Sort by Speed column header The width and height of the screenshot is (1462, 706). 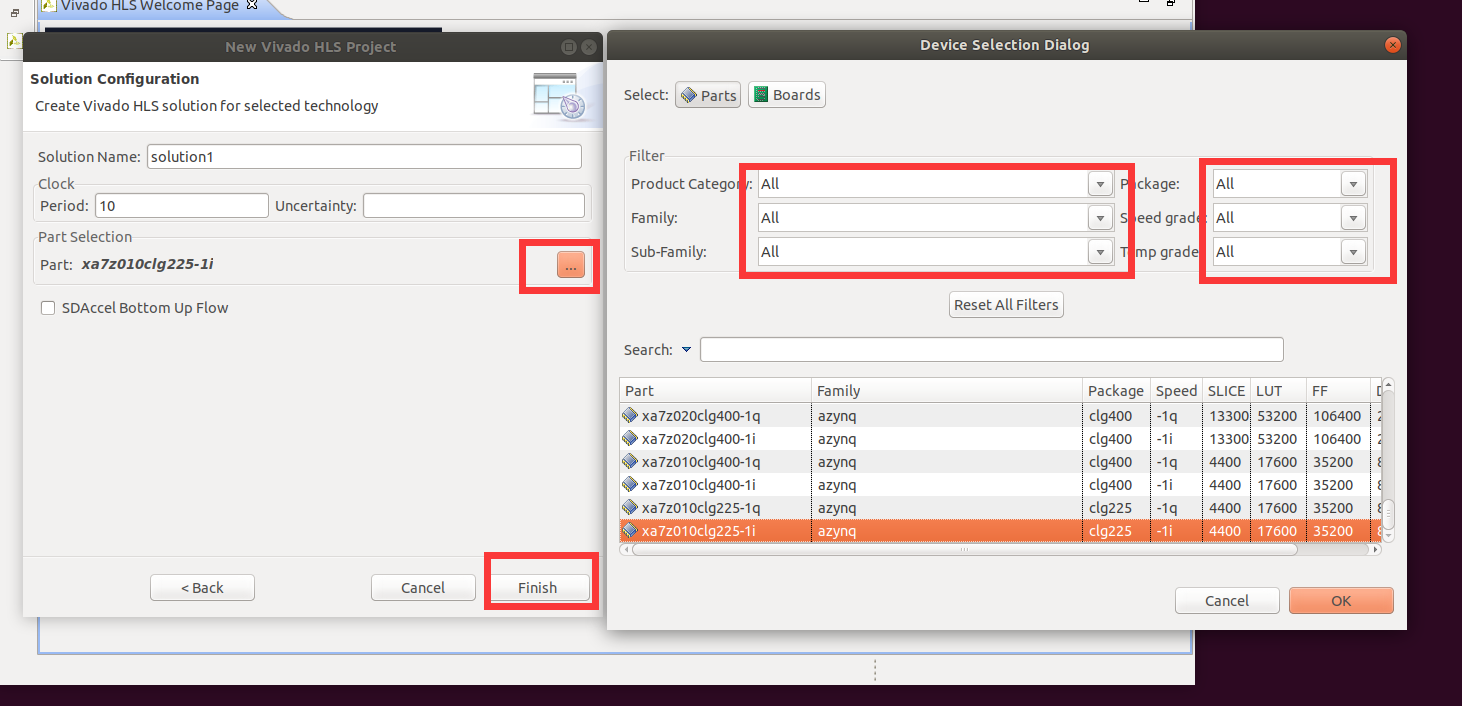click(1176, 391)
